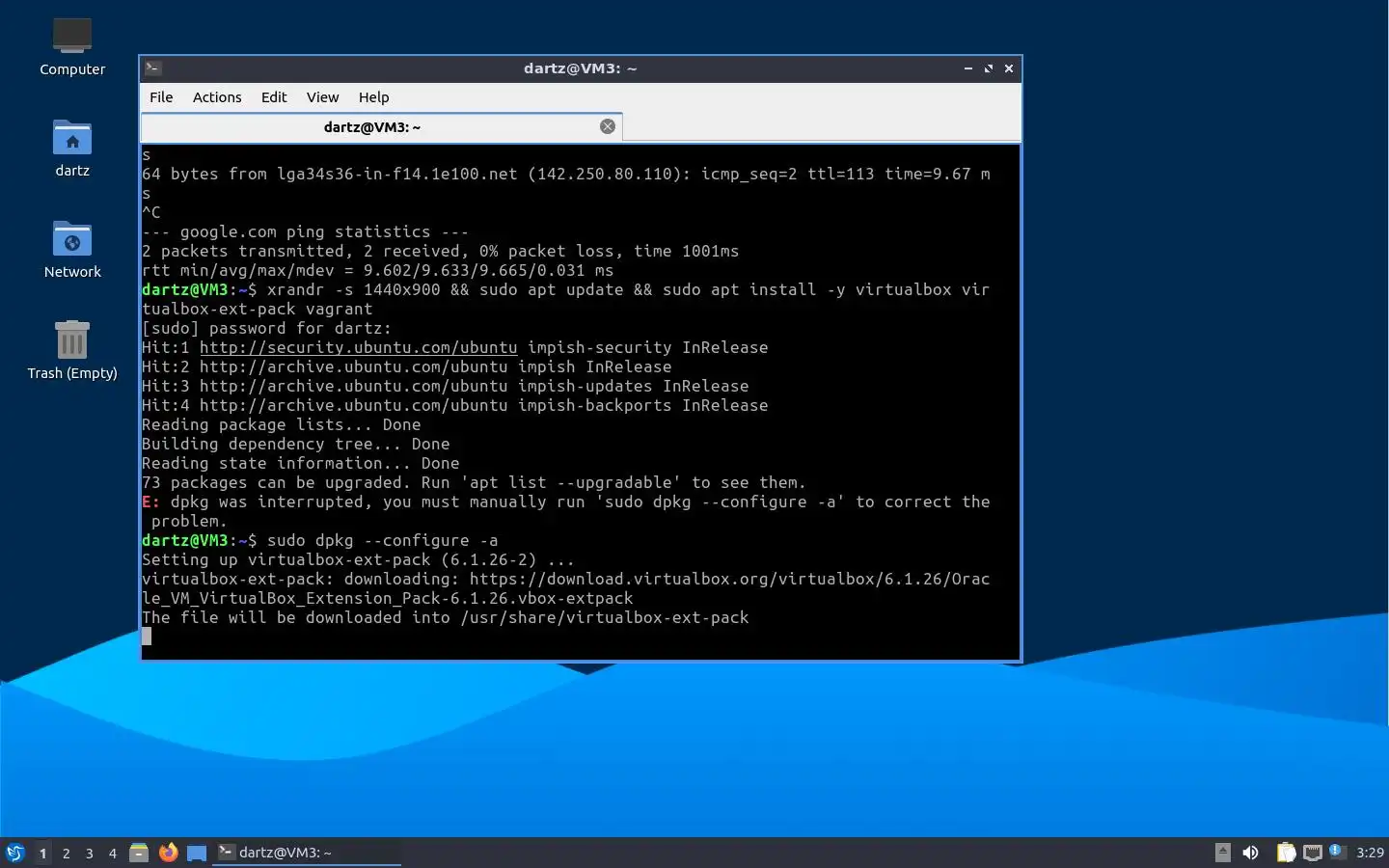1389x868 pixels.
Task: Click the 'dartz@VM3: ~' window title bar
Action: (x=580, y=68)
